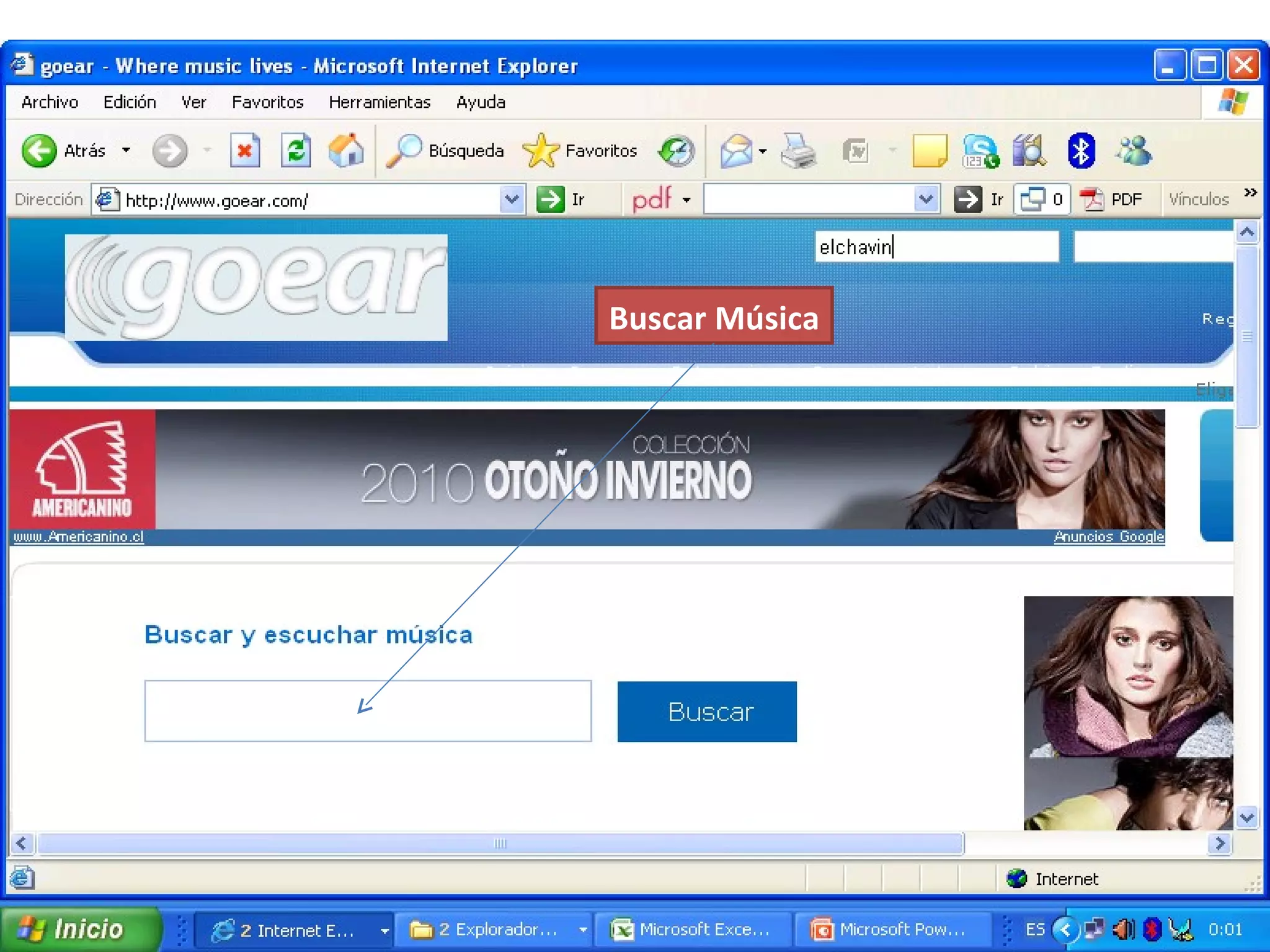Open the Búsqueda magnifier search
The width and height of the screenshot is (1270, 952).
click(x=444, y=151)
